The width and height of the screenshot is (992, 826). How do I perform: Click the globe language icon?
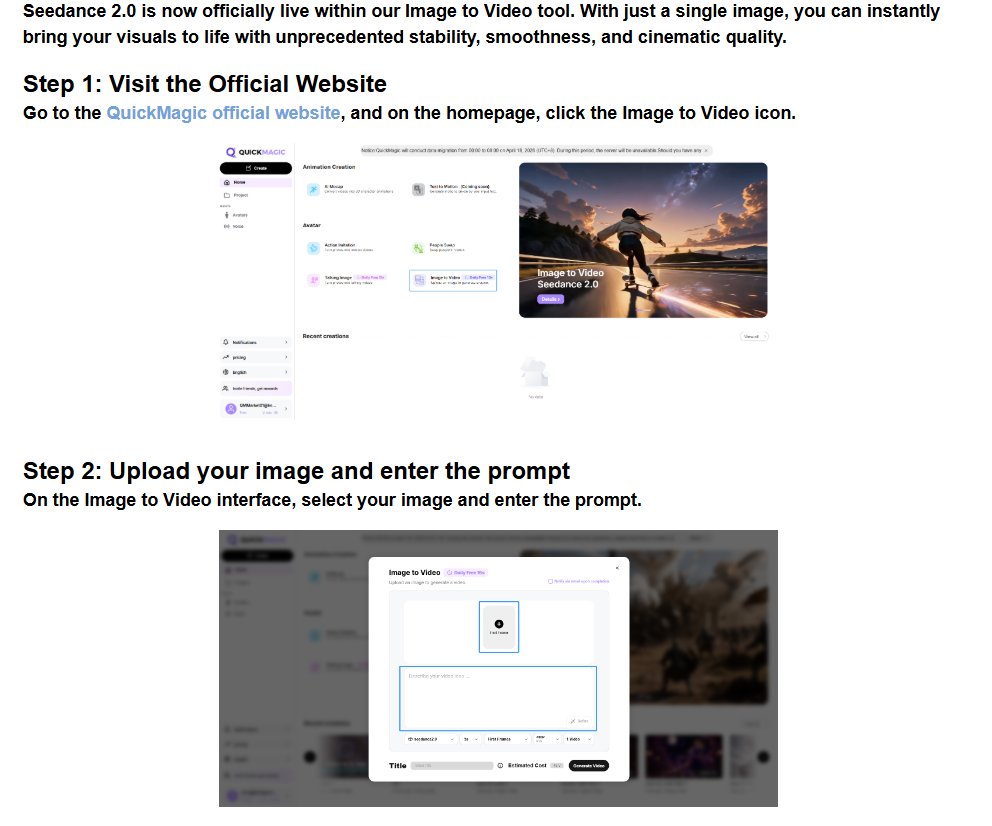[226, 373]
